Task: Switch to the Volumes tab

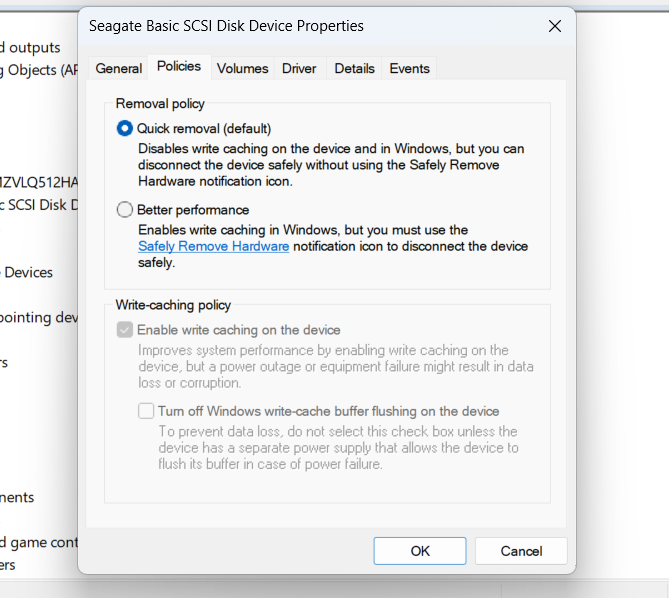Action: click(242, 68)
